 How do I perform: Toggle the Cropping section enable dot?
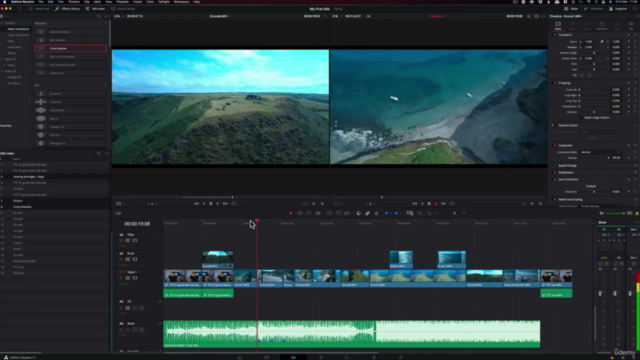tap(555, 83)
